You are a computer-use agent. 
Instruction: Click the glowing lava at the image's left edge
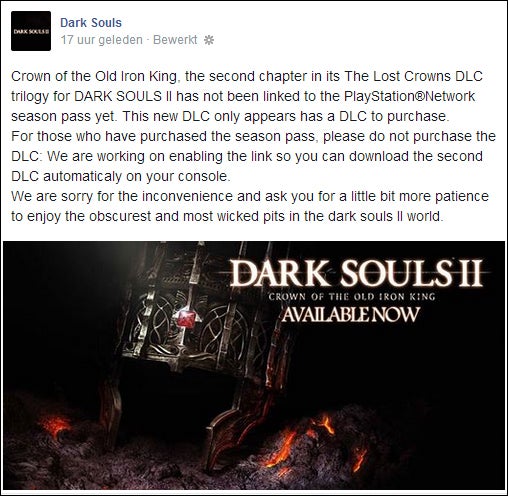coord(53,425)
